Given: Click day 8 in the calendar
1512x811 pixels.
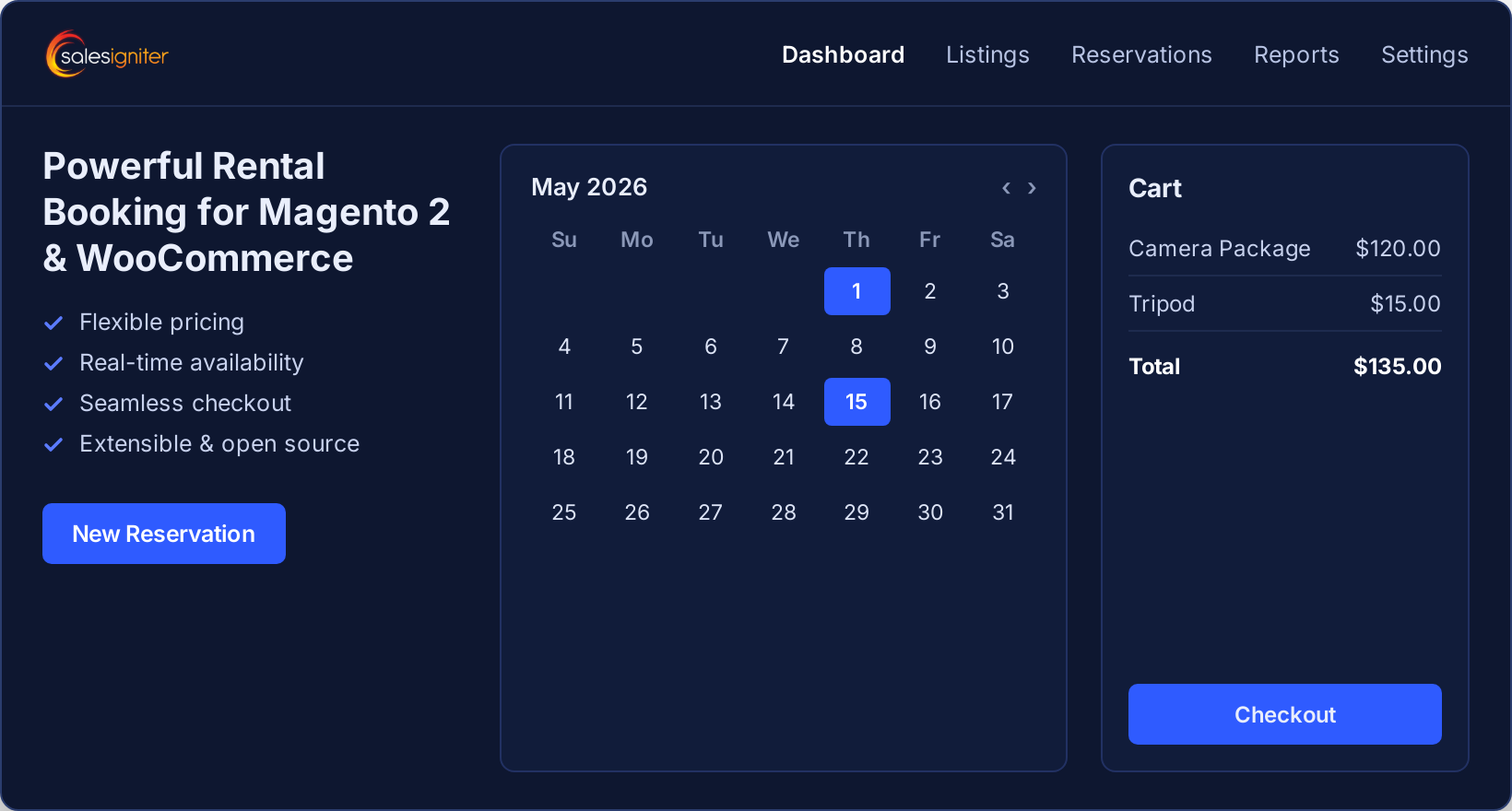Looking at the screenshot, I should (x=856, y=347).
